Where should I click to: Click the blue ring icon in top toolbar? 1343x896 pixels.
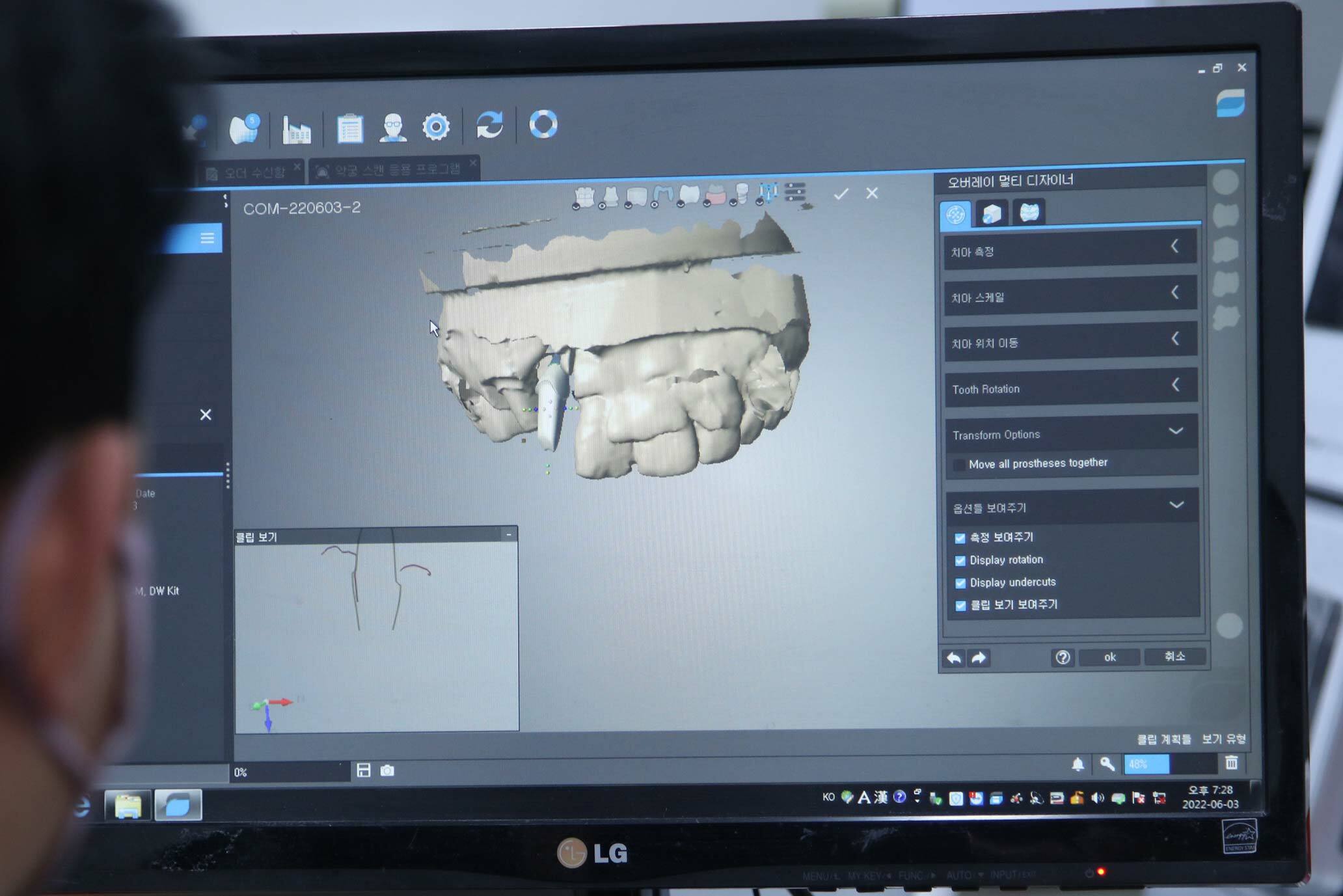[x=543, y=124]
